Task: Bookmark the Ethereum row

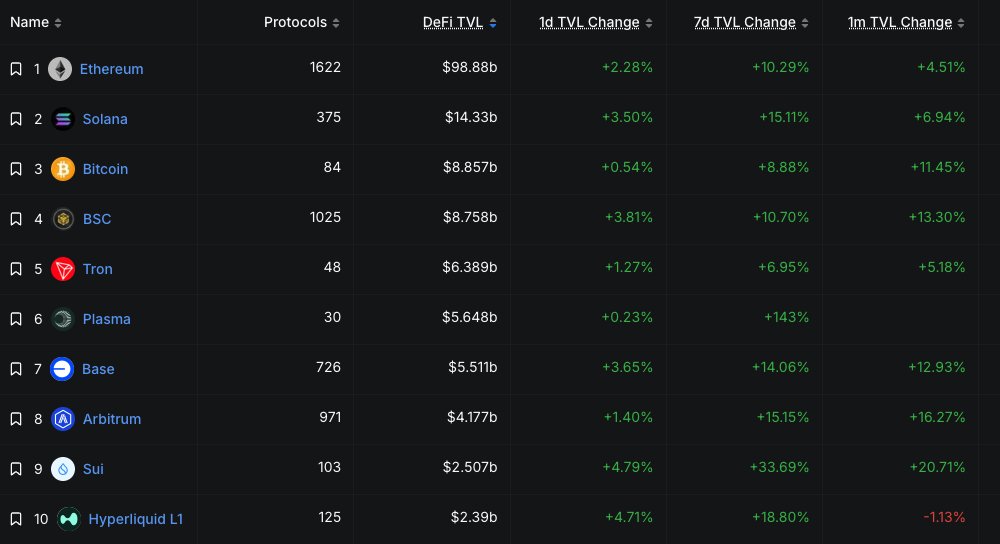Action: (16, 69)
